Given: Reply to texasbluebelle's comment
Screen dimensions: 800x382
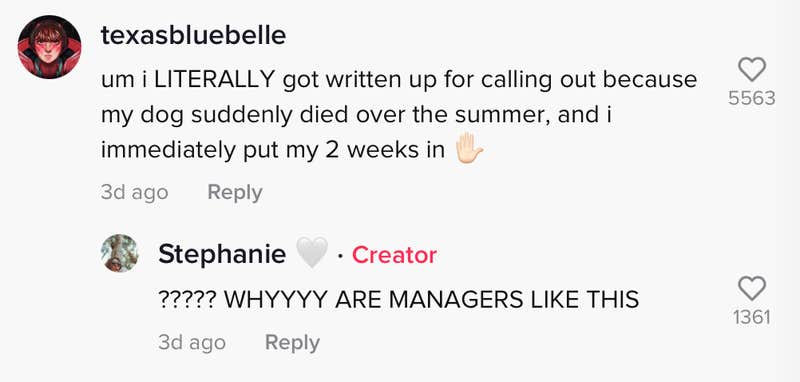Looking at the screenshot, I should click(235, 192).
